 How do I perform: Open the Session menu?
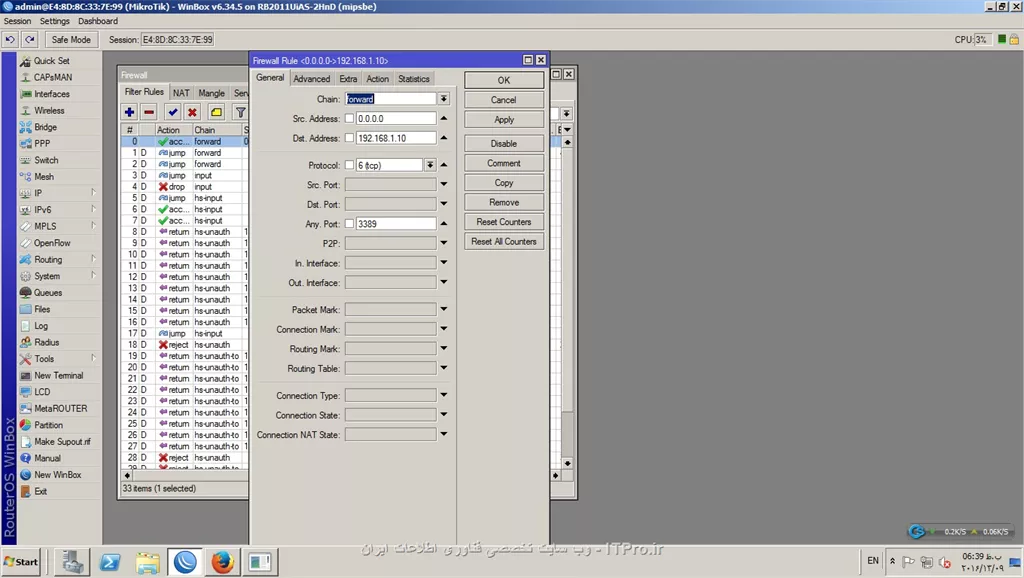(18, 21)
